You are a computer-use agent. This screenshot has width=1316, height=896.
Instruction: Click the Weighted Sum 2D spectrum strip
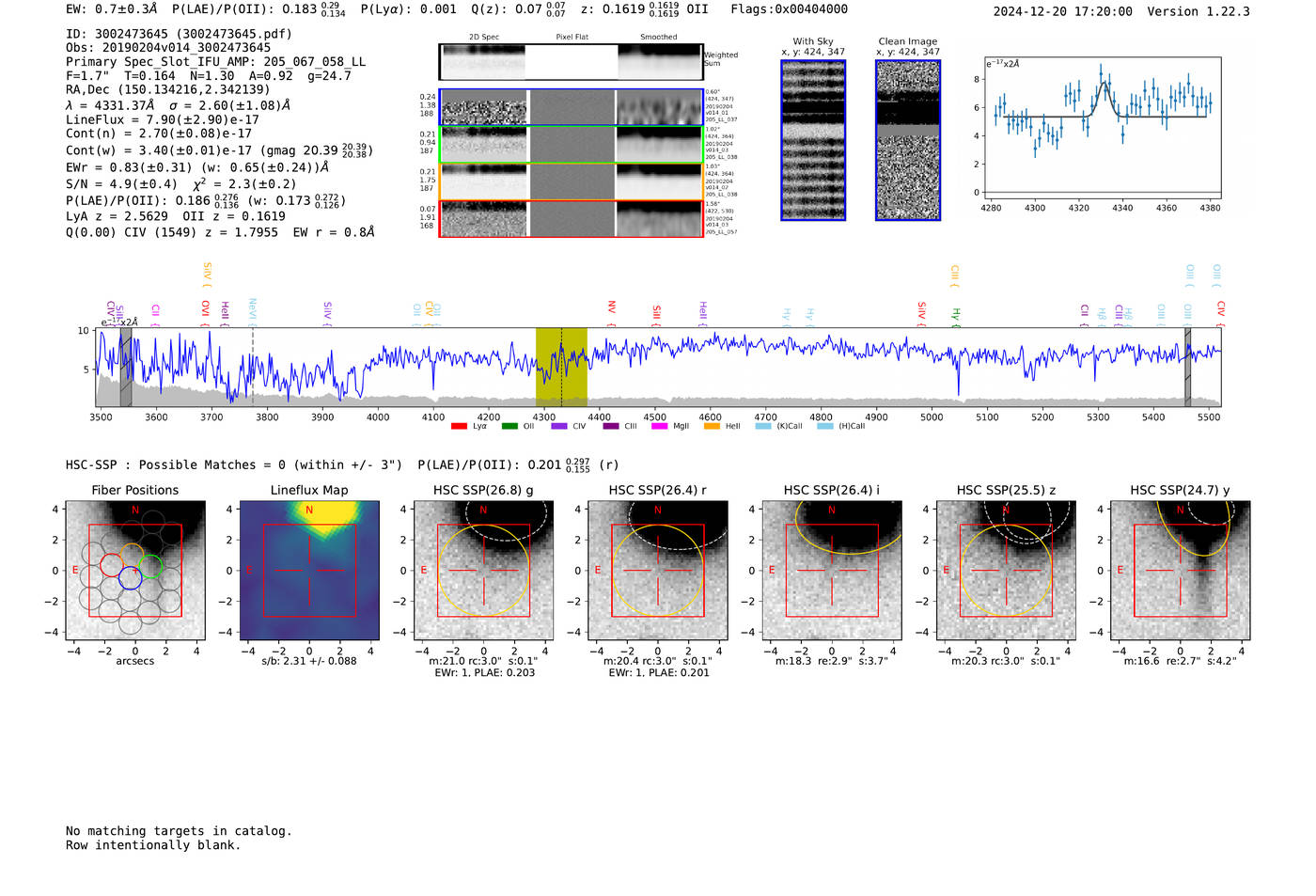pyautogui.click(x=572, y=62)
